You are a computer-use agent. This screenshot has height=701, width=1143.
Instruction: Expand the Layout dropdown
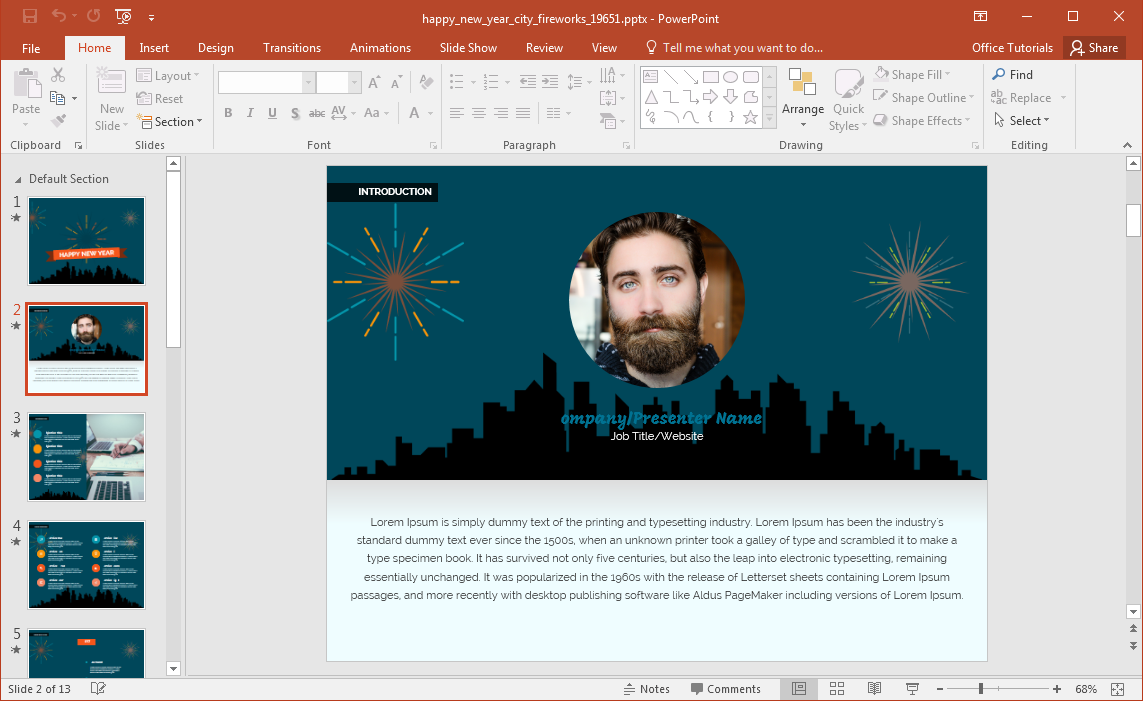click(168, 76)
